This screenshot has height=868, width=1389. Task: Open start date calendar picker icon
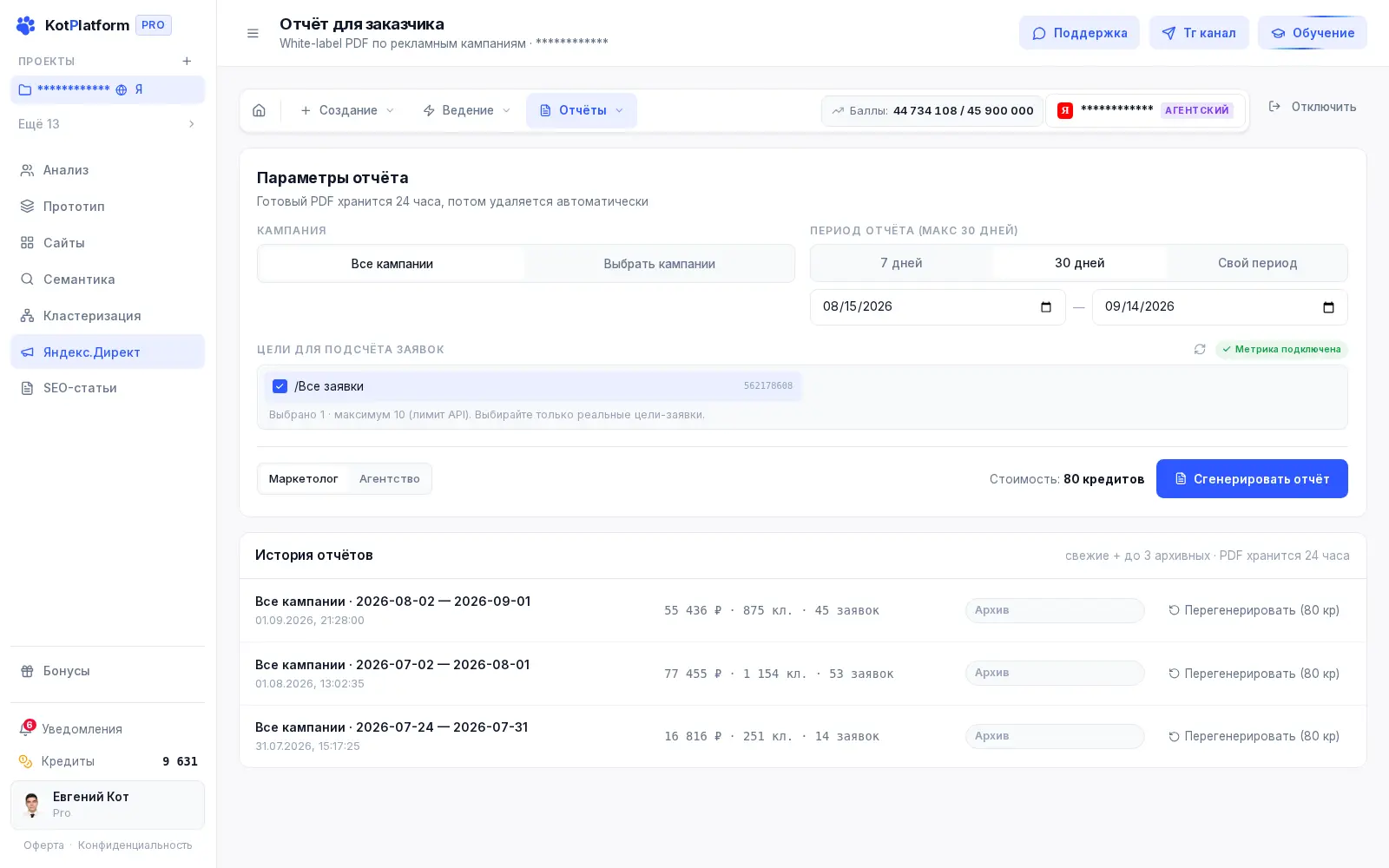tap(1046, 306)
